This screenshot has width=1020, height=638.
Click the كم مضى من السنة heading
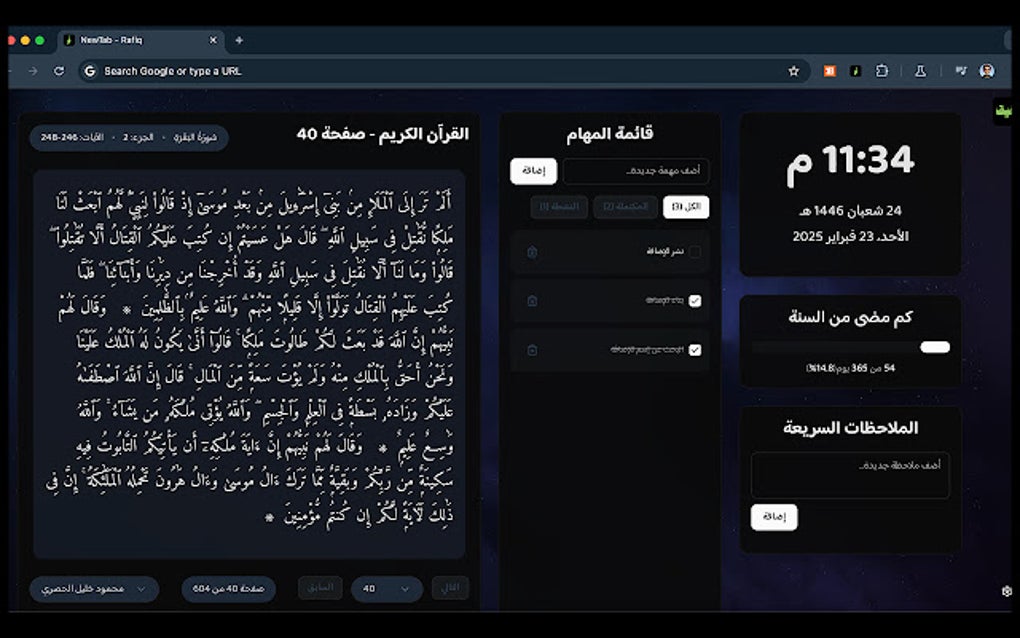[850, 317]
